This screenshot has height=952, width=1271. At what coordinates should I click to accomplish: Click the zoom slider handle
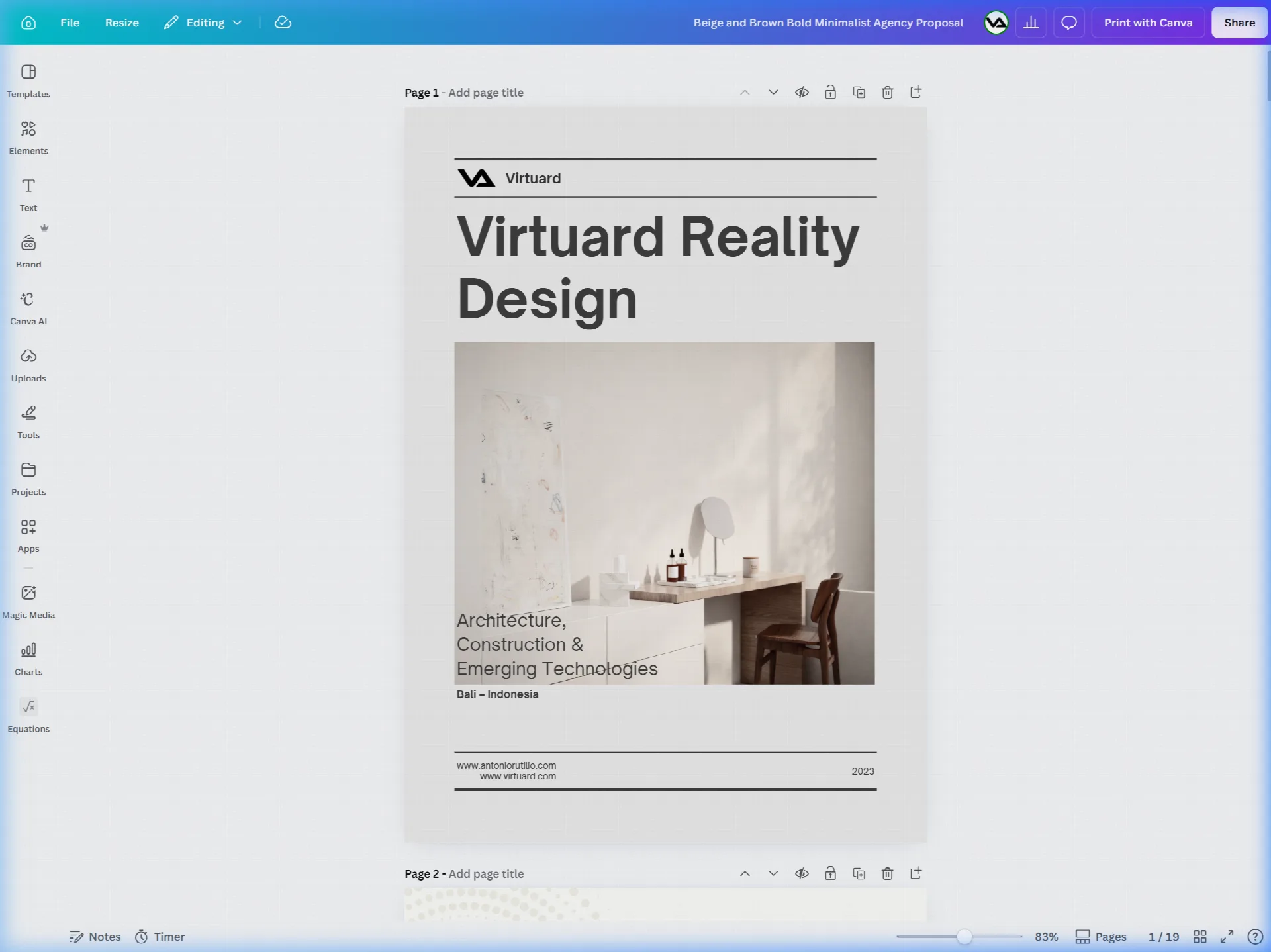pos(965,937)
